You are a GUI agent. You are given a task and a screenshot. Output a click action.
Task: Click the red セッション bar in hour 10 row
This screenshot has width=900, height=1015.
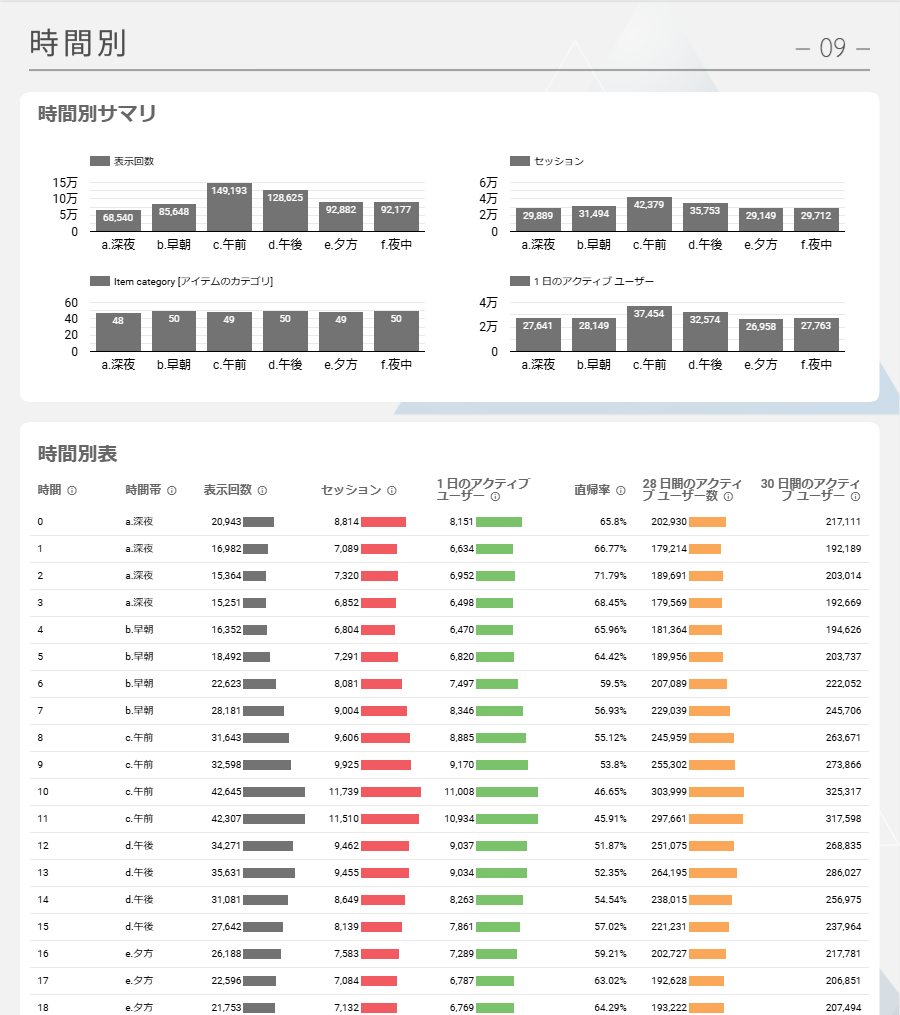click(391, 792)
